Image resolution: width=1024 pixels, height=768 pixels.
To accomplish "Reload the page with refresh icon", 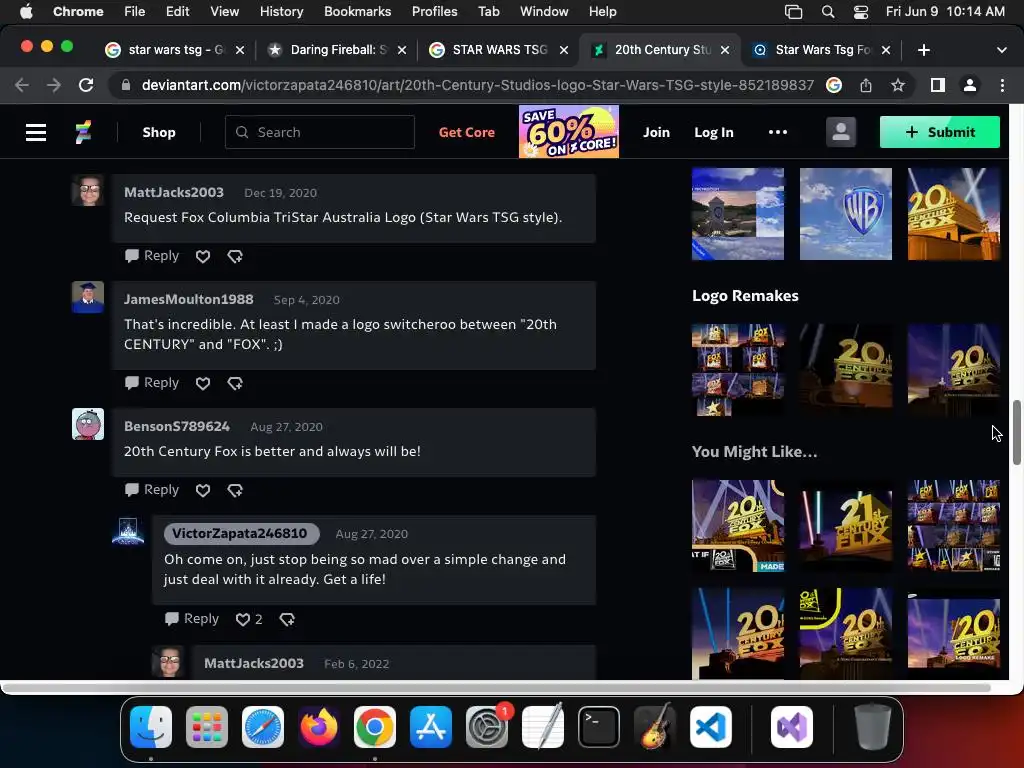I will [x=86, y=85].
